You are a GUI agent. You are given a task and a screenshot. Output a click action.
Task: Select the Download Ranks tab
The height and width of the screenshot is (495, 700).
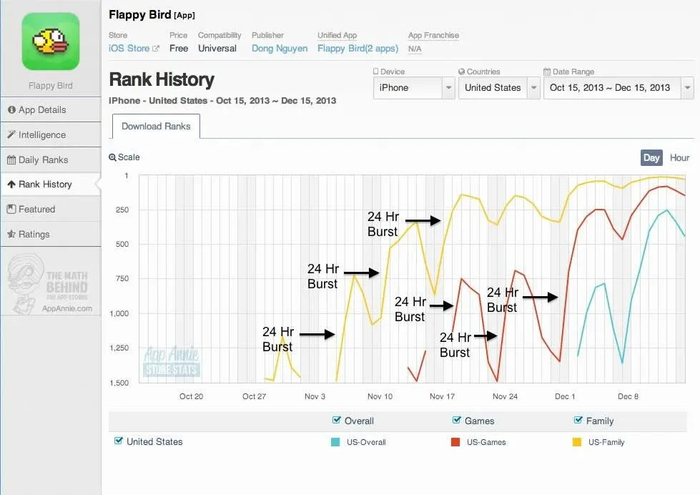point(157,126)
